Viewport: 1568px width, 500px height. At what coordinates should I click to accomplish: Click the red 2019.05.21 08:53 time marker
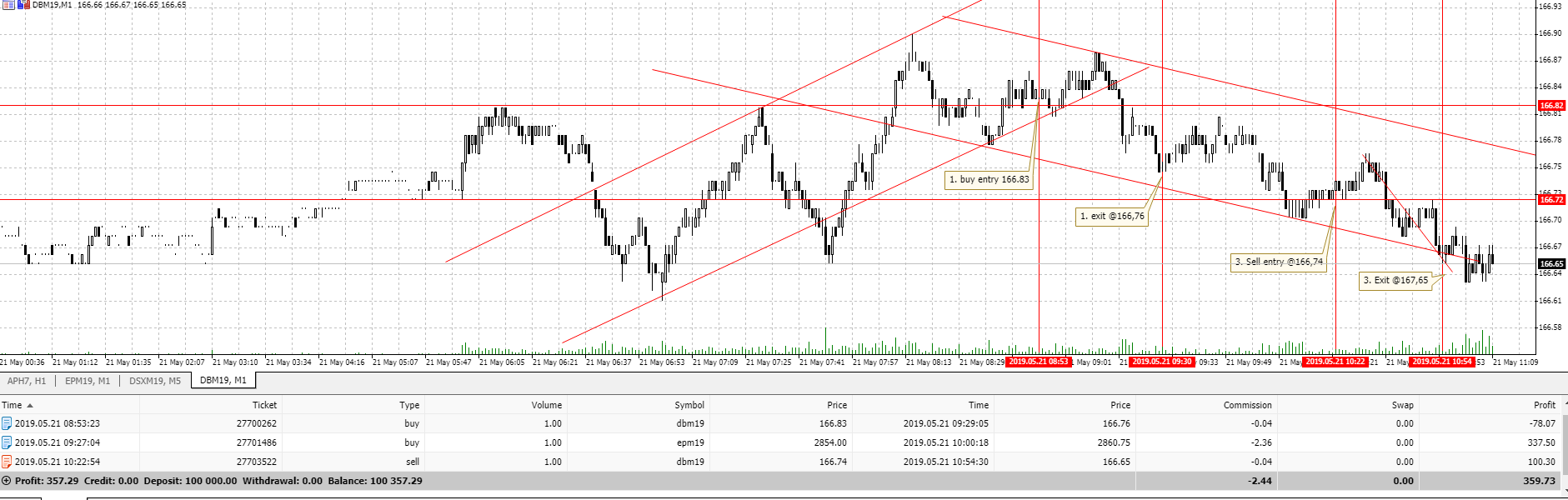(x=1039, y=362)
